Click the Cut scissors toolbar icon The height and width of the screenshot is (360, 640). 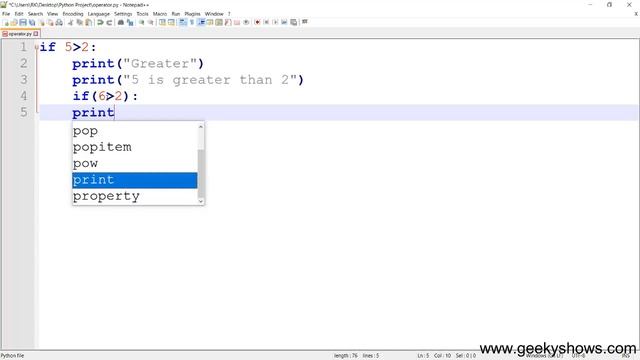coord(71,22)
